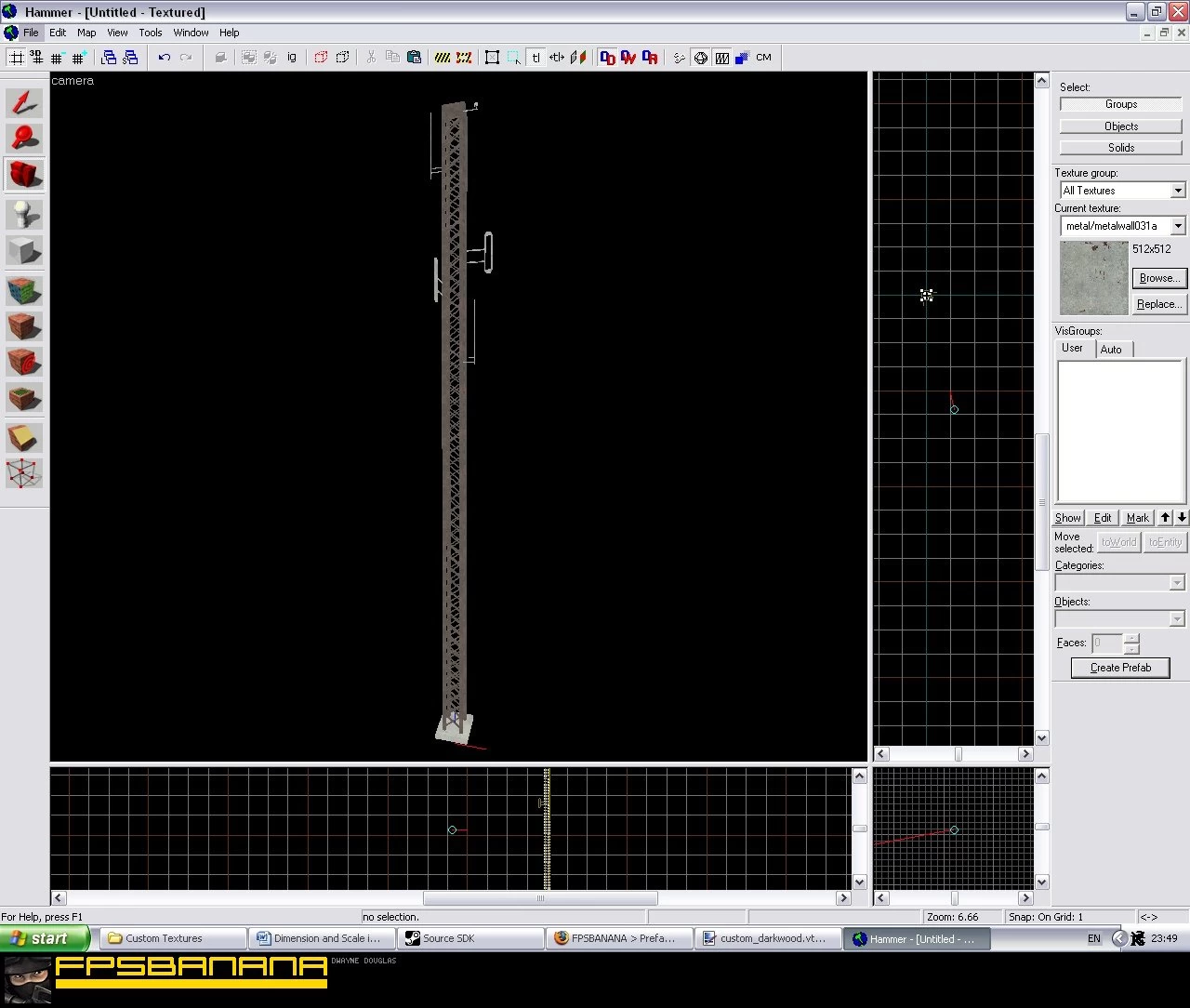Select the red arrow Selection tool
1190x1008 pixels.
pyautogui.click(x=25, y=102)
